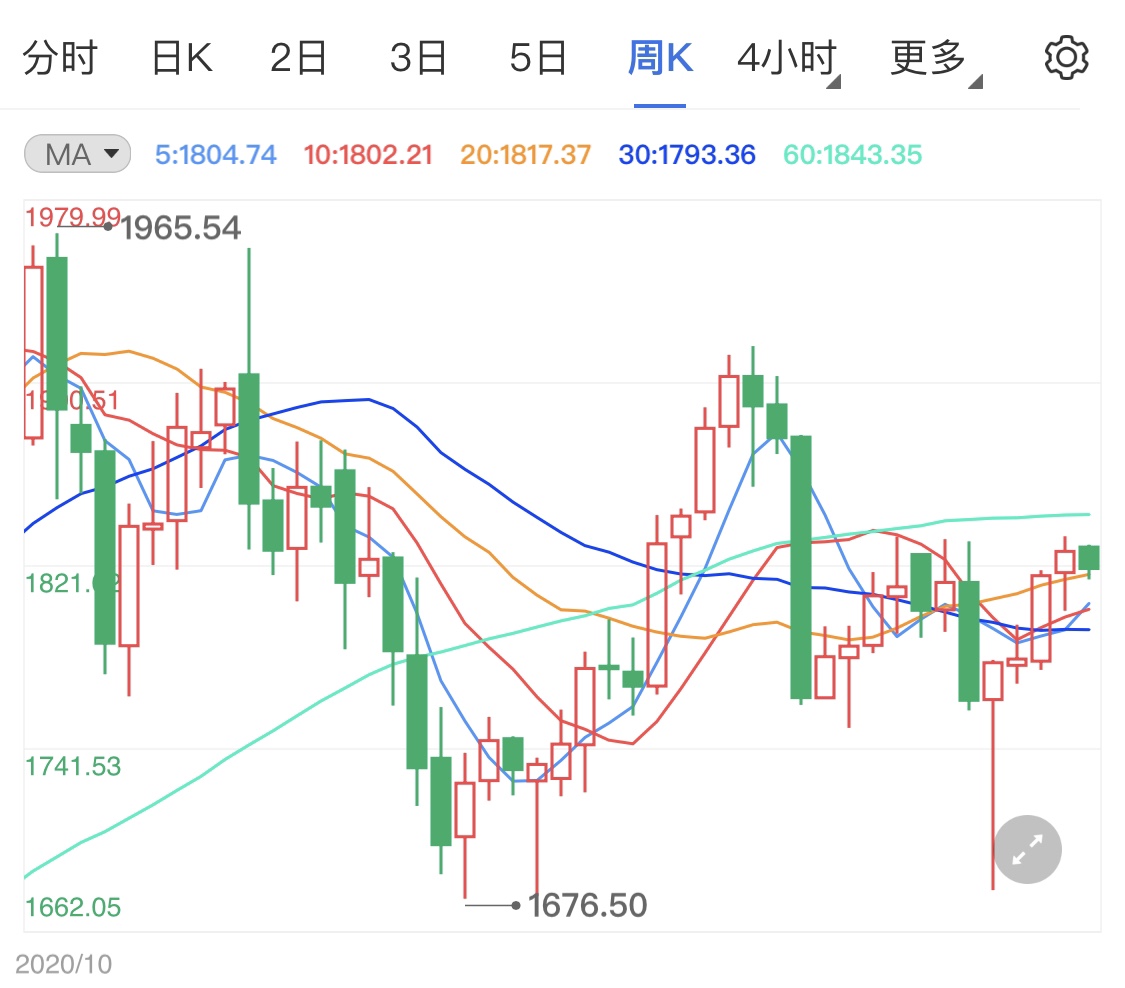This screenshot has width=1125, height=988.
Task: Click the low price label 1676.50
Action: pos(588,905)
